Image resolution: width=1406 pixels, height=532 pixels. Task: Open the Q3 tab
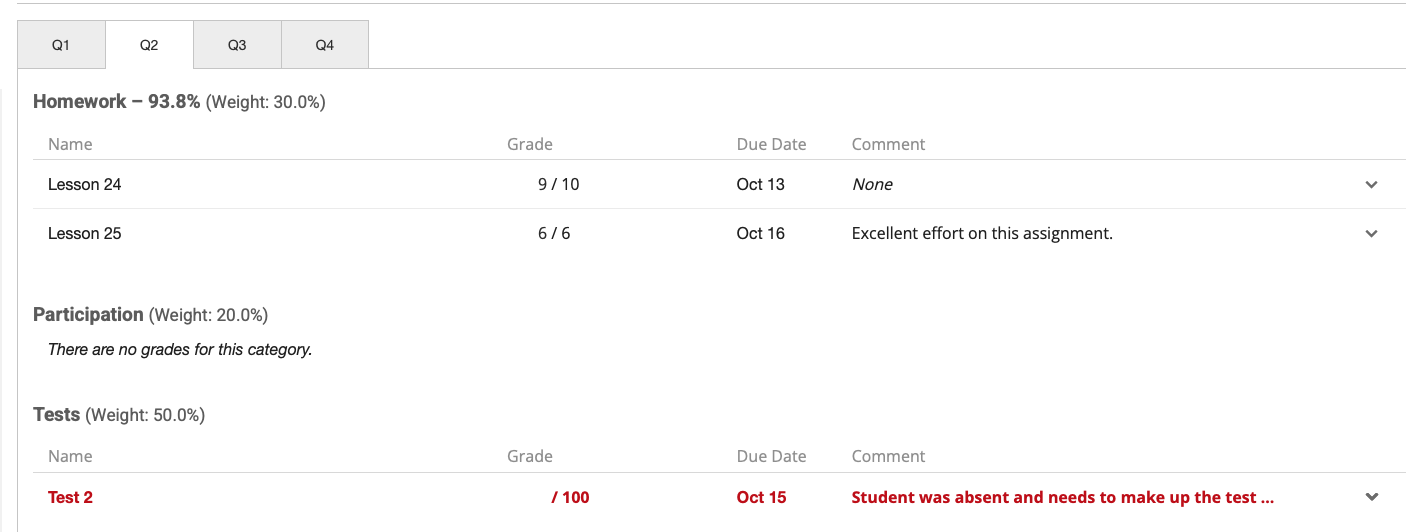(x=237, y=45)
